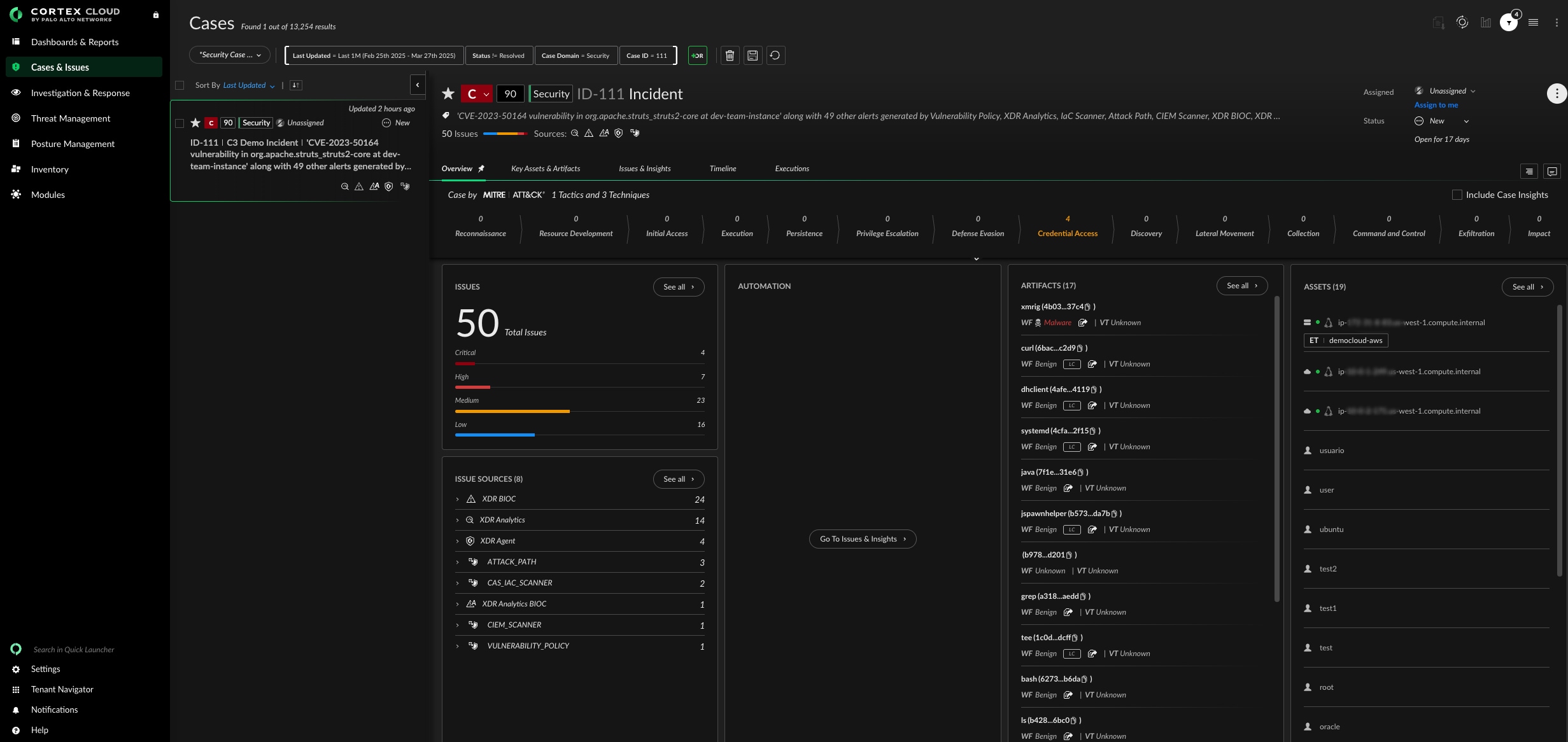Open the three-dot menu beside Assigned

point(1556,94)
